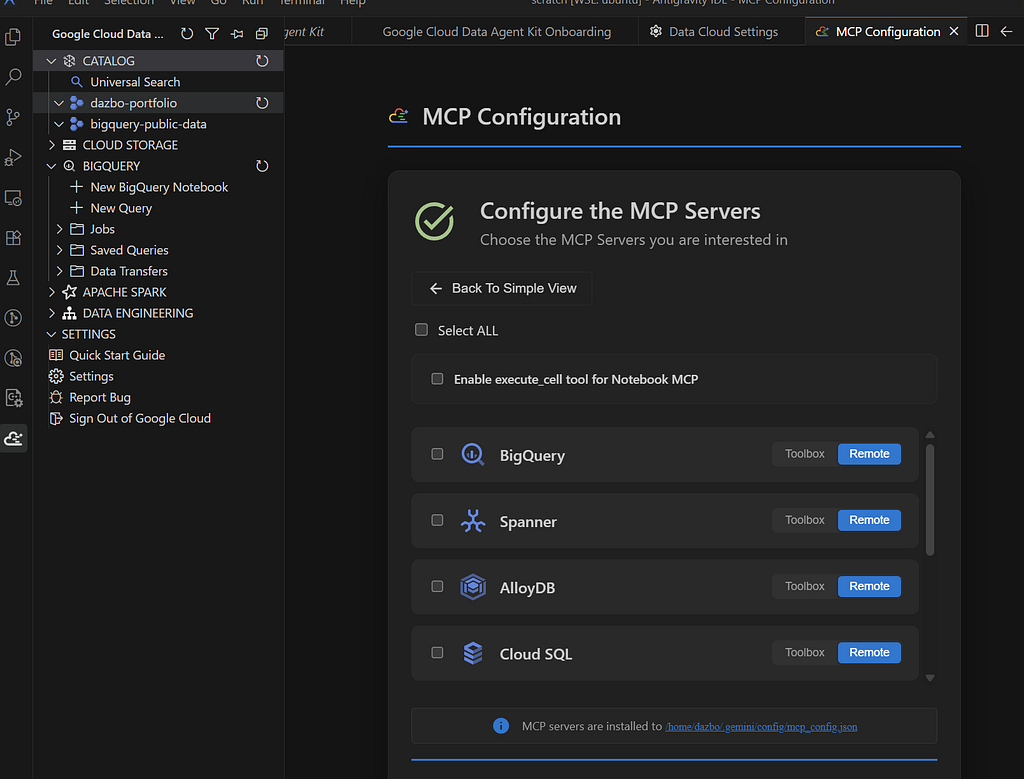Open the Search view in activity bar
1024x779 pixels.
[x=13, y=77]
